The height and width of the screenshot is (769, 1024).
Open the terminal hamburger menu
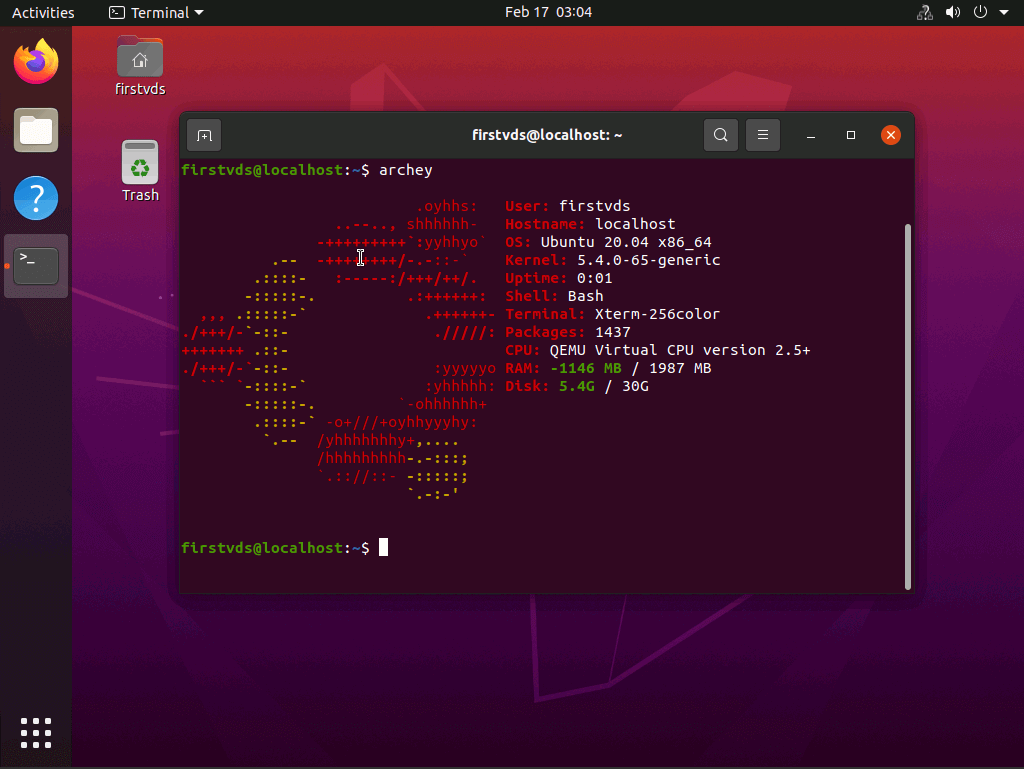[x=762, y=135]
